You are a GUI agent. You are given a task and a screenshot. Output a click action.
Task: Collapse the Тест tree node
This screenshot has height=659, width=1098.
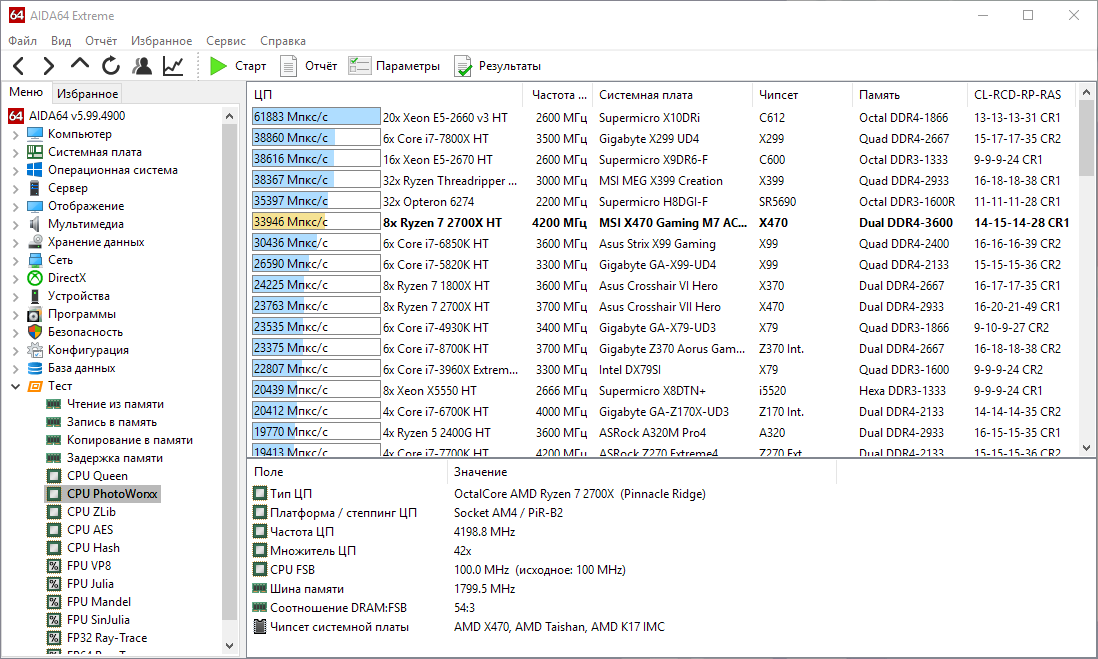tap(15, 386)
